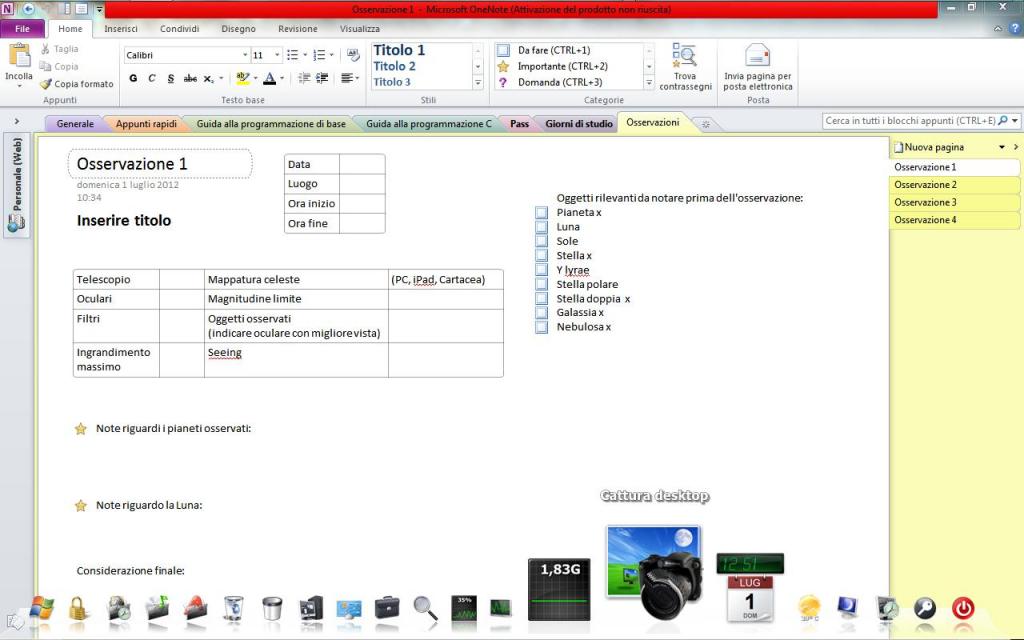Apply the Titolo 1 style
The image size is (1024, 640).
point(399,50)
